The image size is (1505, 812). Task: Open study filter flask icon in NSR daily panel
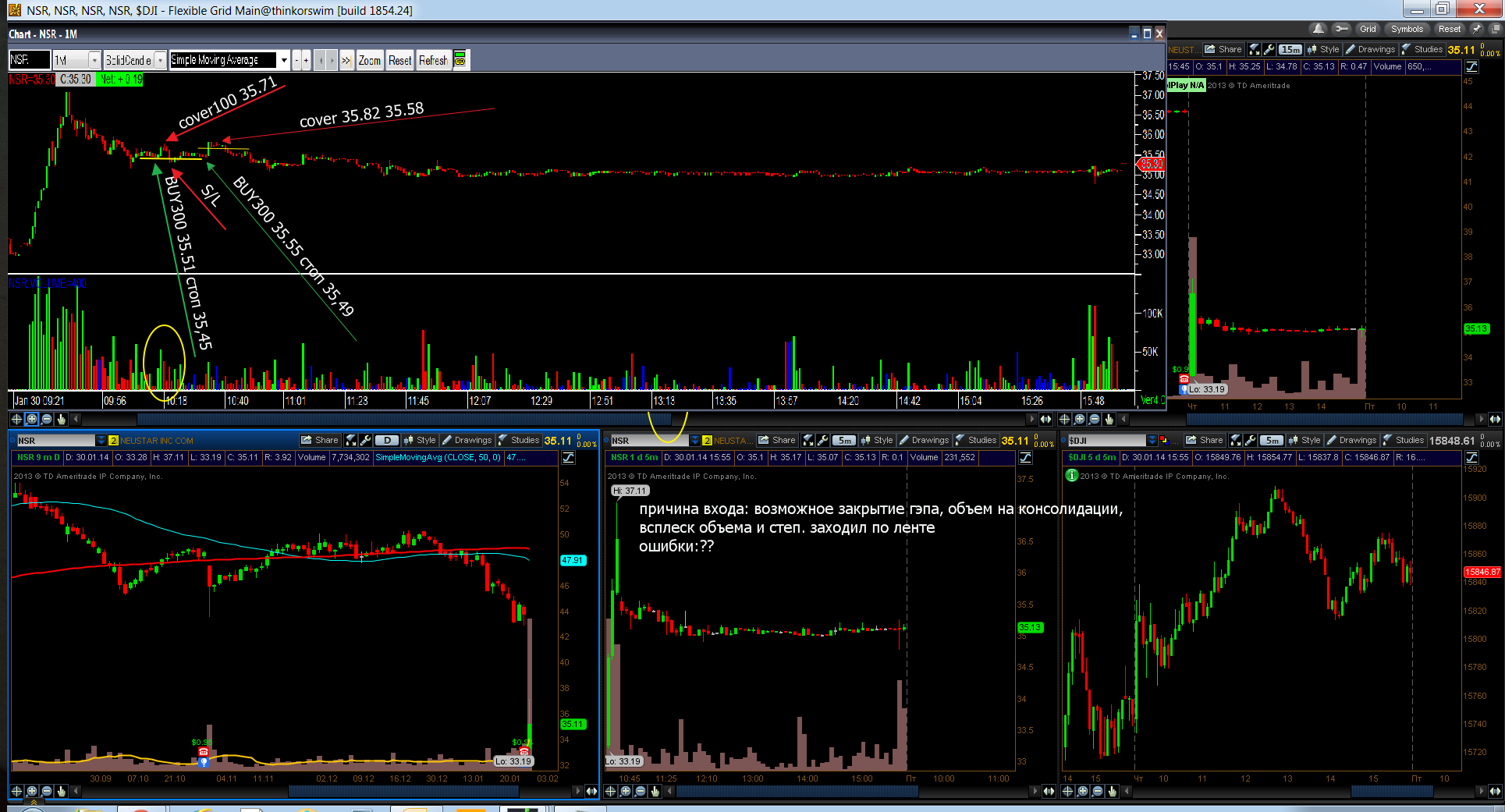tap(351, 441)
